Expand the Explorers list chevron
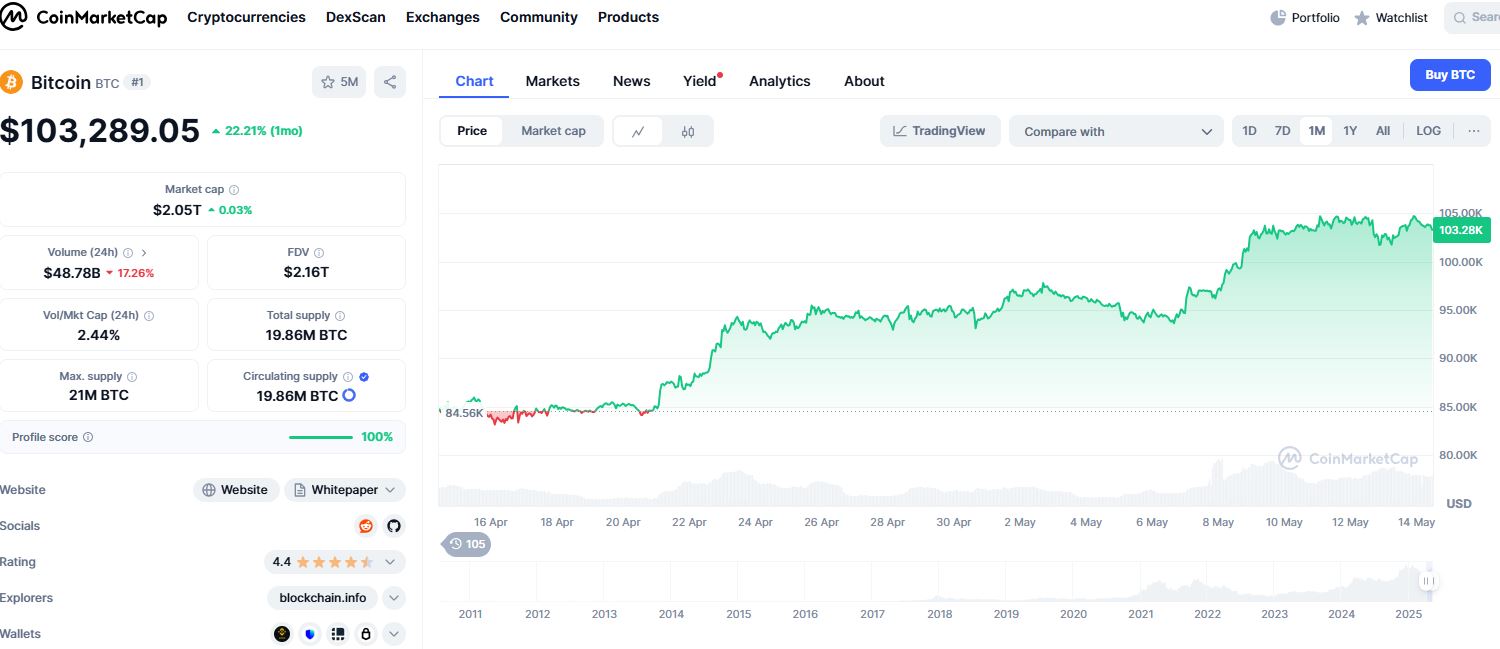 [394, 598]
